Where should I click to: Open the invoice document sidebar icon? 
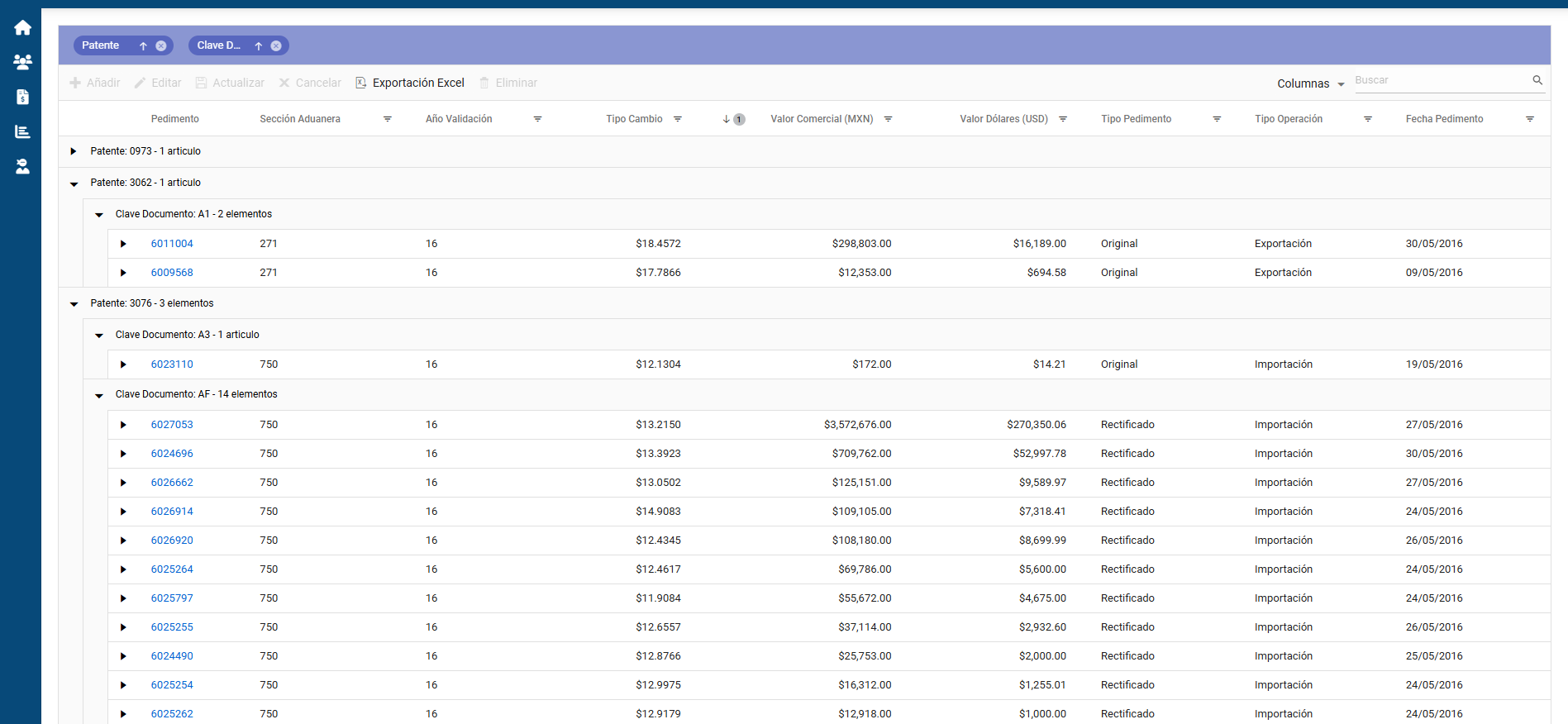pos(22,97)
